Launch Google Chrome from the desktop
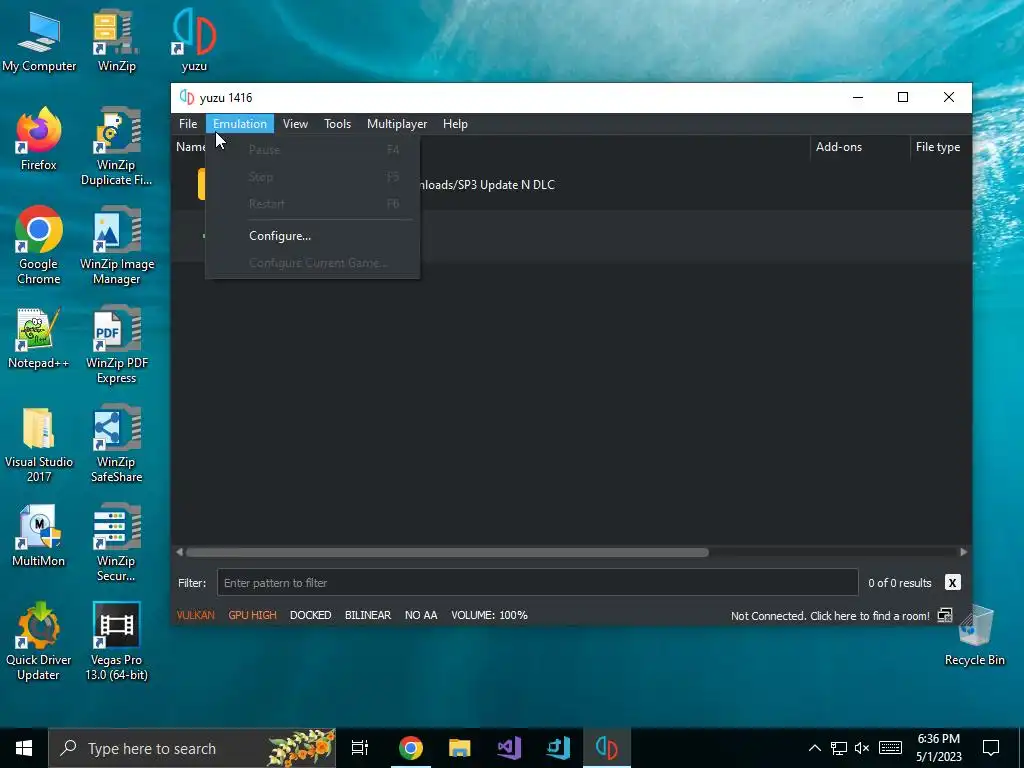This screenshot has height=768, width=1024. 39,245
